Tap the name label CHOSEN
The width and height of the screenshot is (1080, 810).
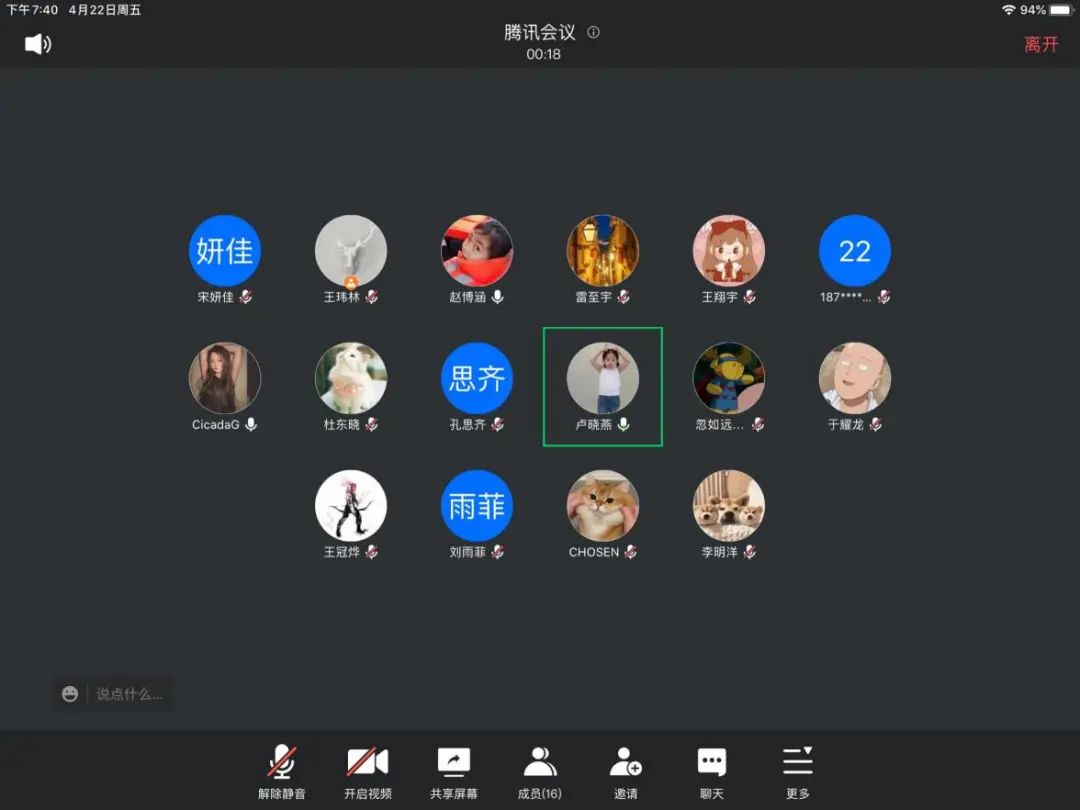point(594,552)
